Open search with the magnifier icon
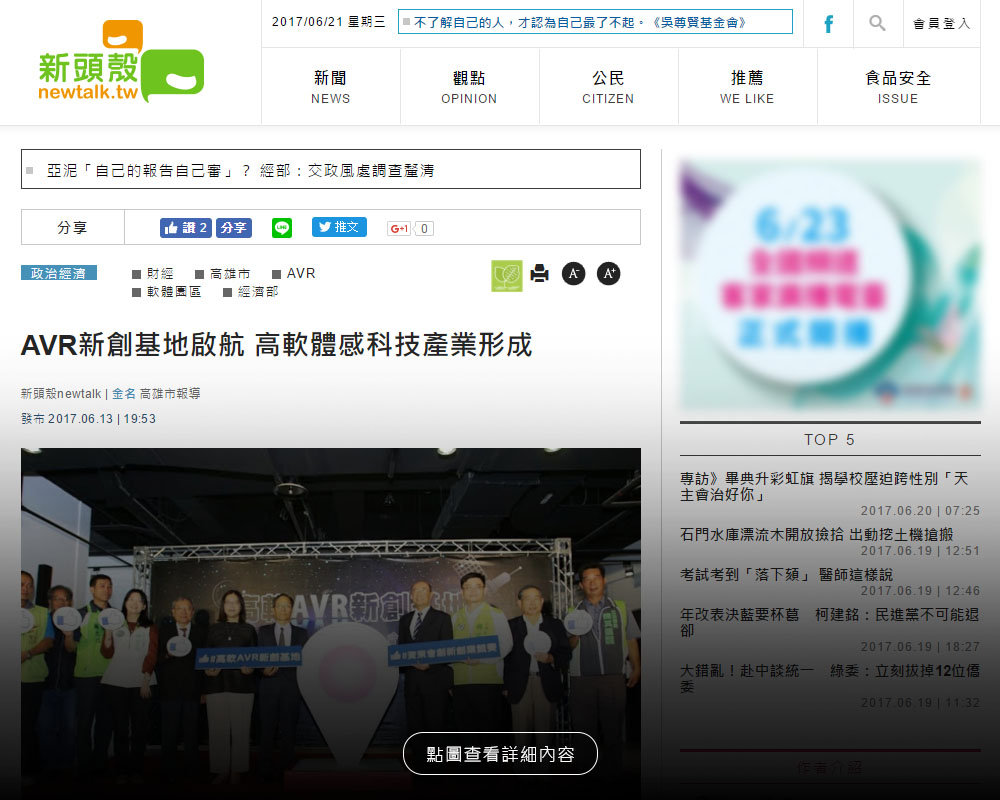The width and height of the screenshot is (1000, 800). [877, 23]
